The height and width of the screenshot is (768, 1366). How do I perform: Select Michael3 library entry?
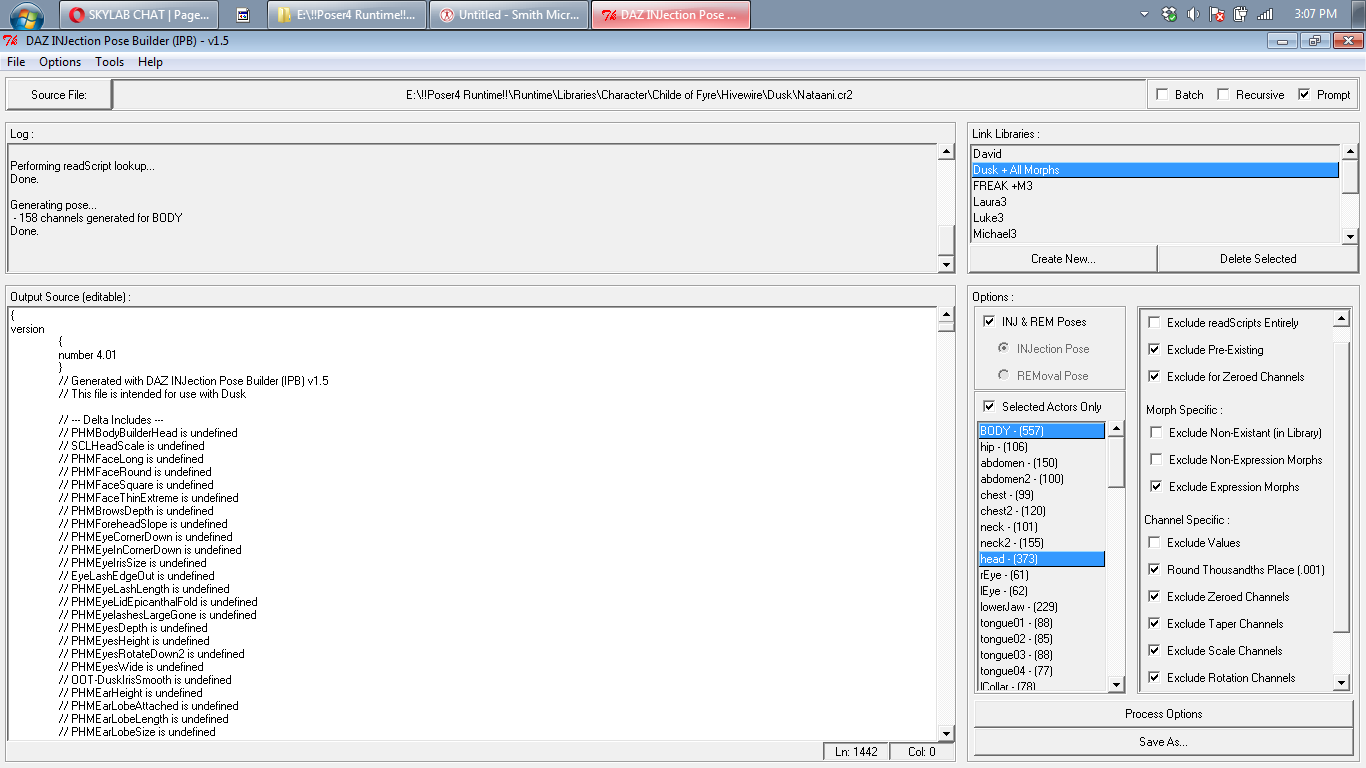(1155, 234)
